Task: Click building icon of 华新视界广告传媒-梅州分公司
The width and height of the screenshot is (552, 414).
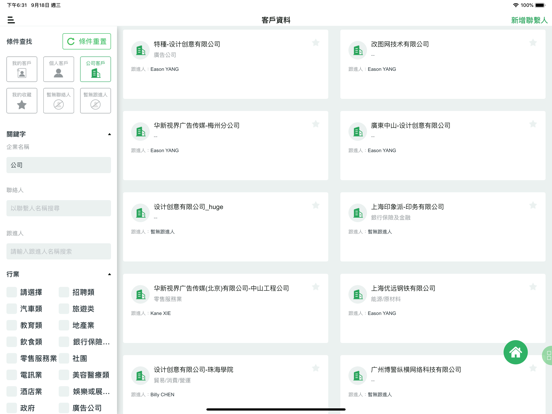Action: click(140, 132)
